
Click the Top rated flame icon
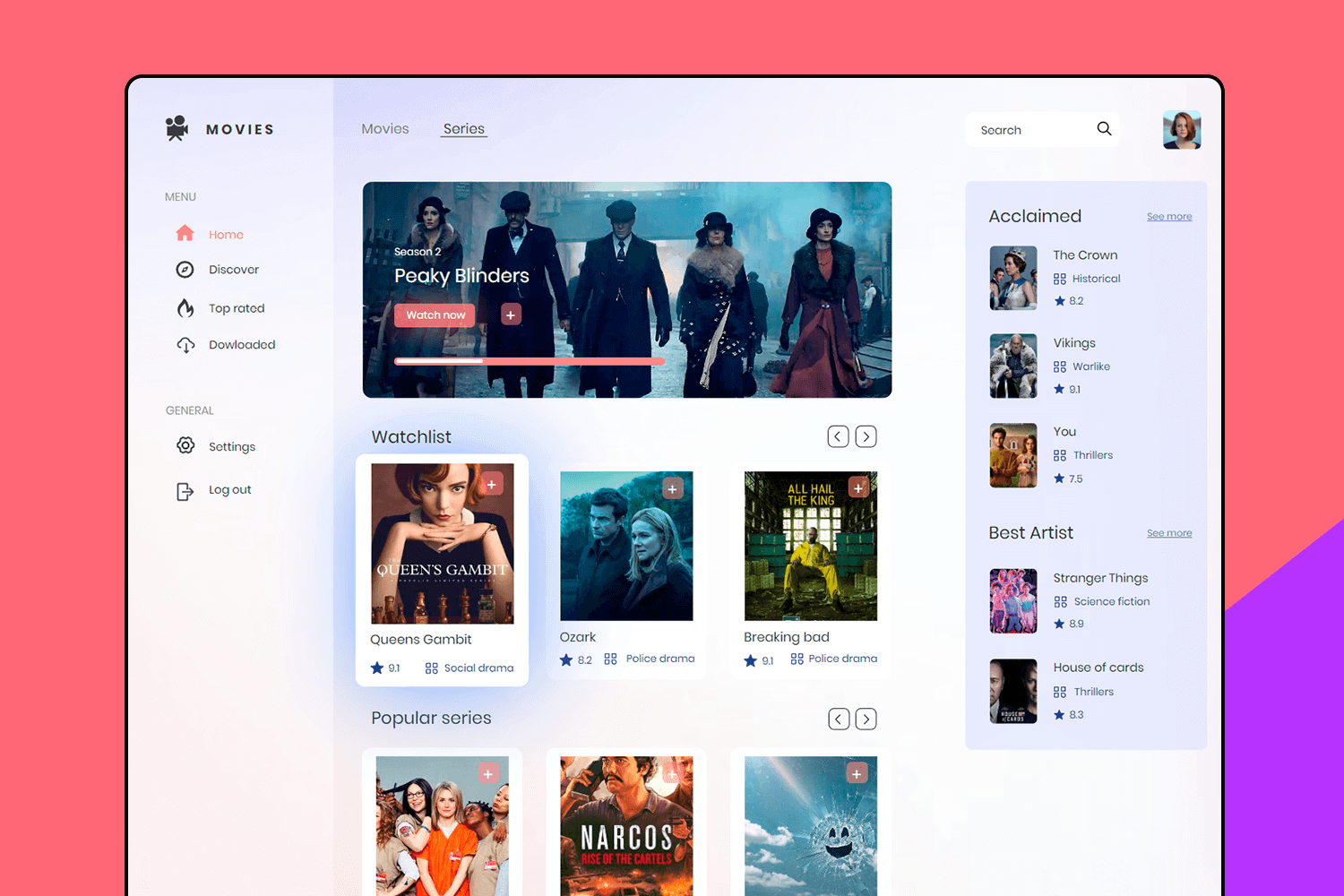coord(185,308)
